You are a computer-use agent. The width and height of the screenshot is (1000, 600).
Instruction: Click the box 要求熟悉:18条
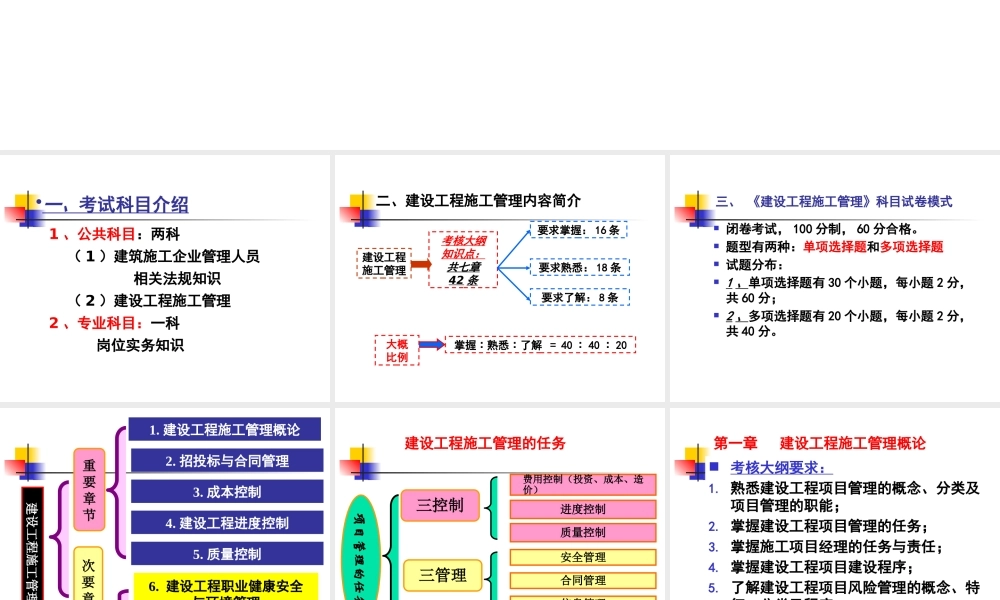coord(580,267)
